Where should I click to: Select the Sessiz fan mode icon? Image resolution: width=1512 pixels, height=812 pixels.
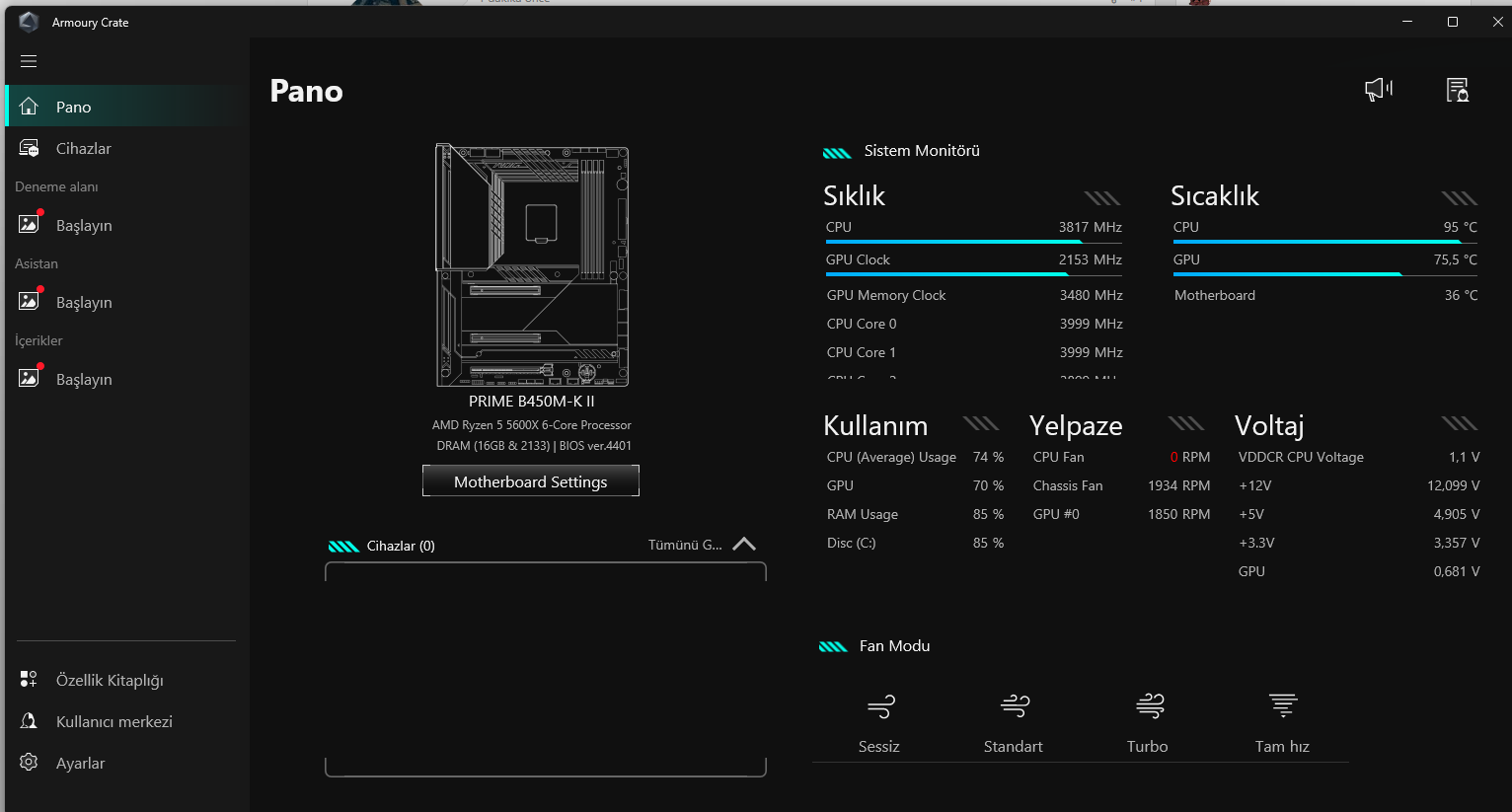[880, 706]
